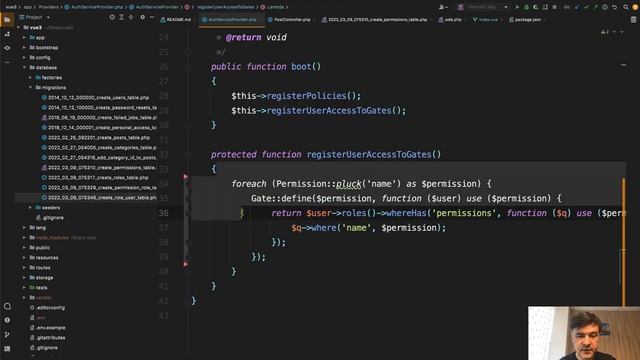Open Project panel options gear icon

(142, 17)
